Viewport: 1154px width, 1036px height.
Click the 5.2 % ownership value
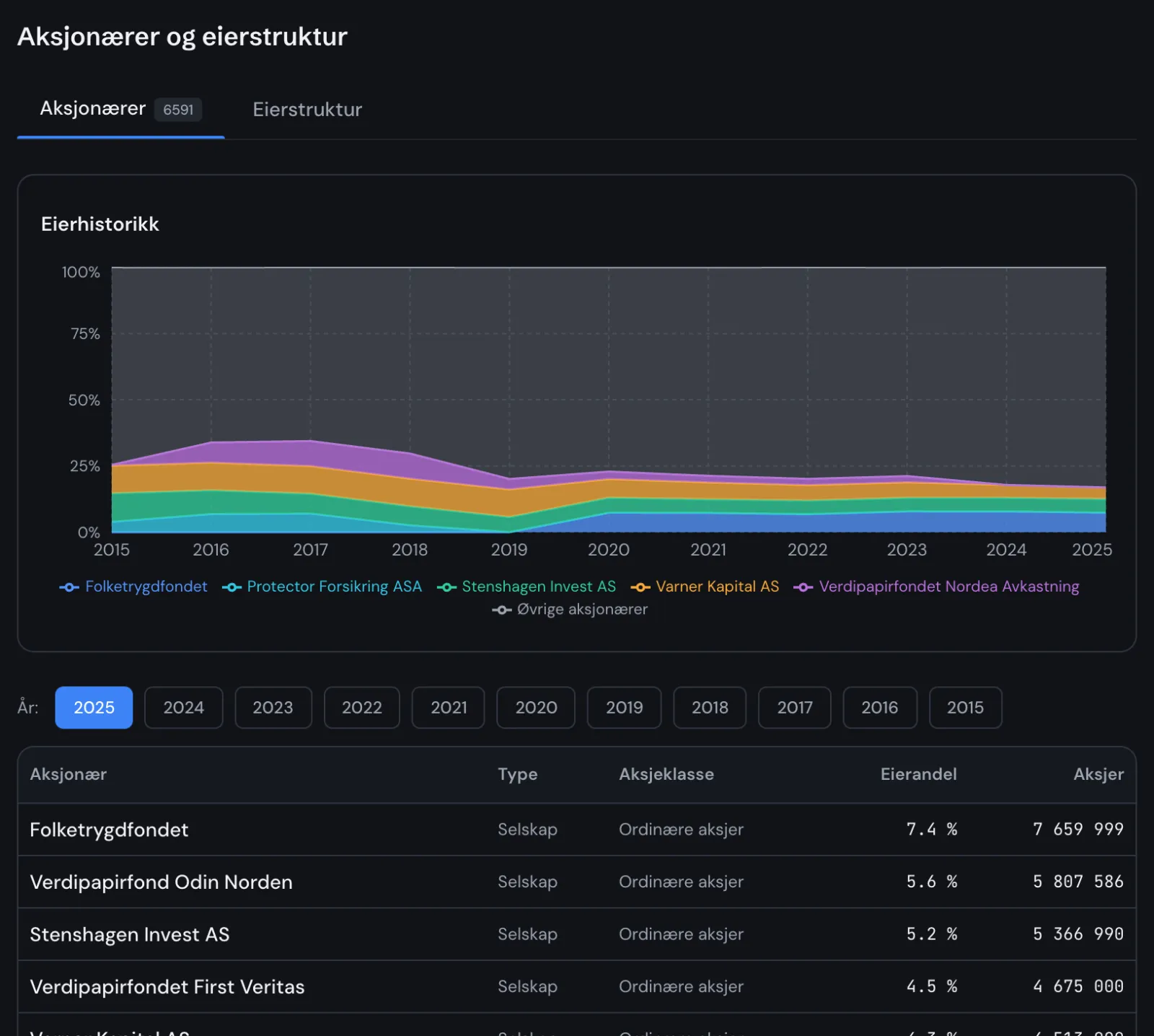(932, 934)
